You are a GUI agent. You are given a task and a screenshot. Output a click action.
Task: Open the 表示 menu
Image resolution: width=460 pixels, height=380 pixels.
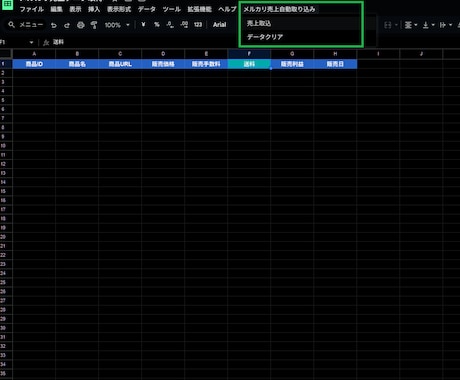pos(75,9)
